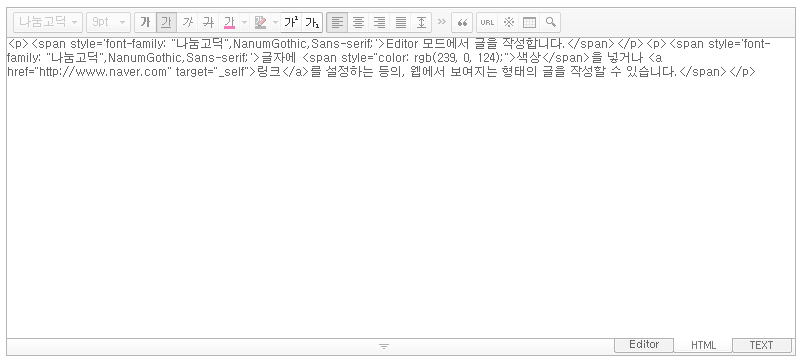Click the editor resize handle at bottom
The width and height of the screenshot is (803, 363).
[x=384, y=347]
